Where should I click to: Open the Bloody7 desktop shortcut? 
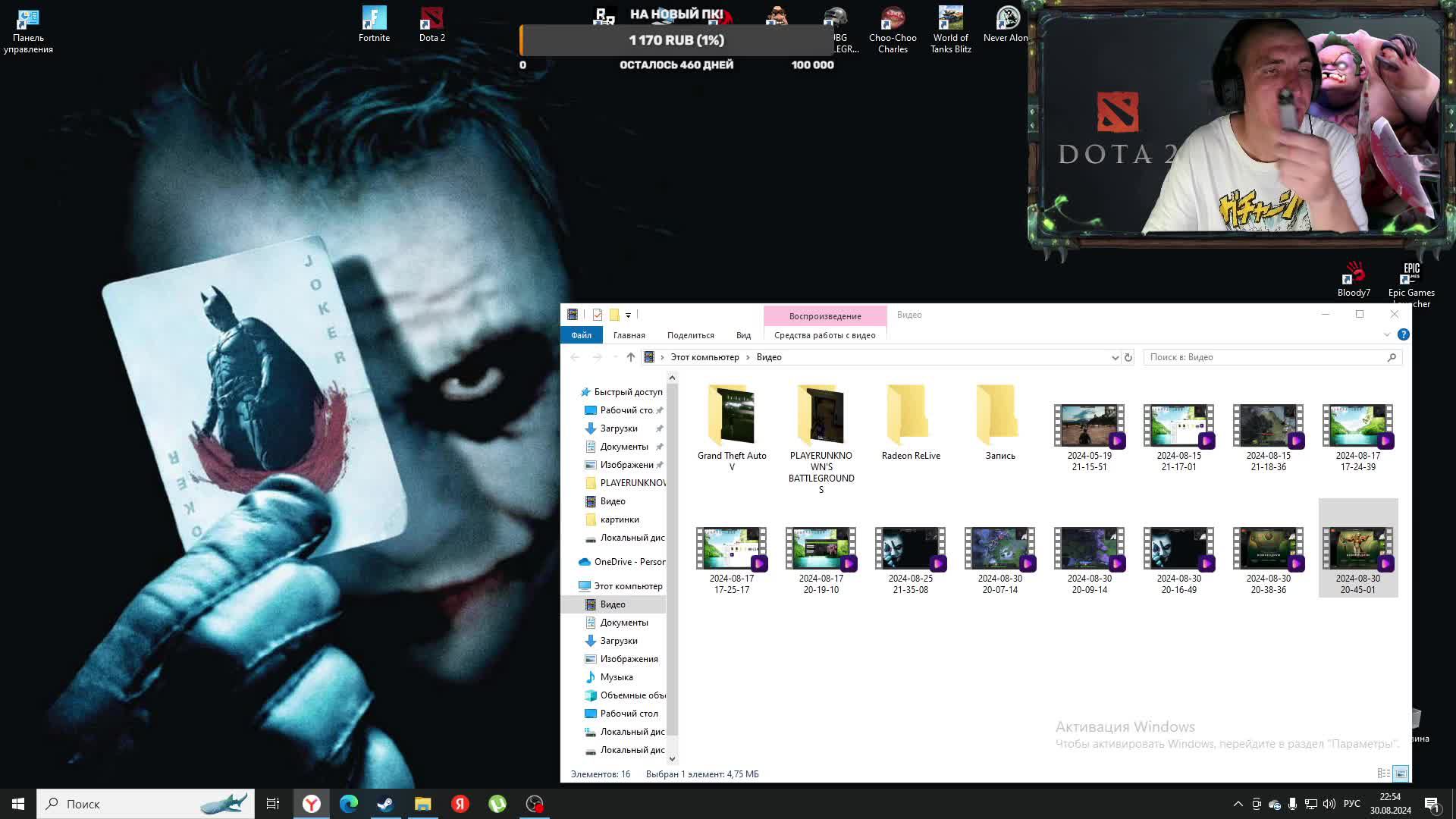pyautogui.click(x=1354, y=279)
